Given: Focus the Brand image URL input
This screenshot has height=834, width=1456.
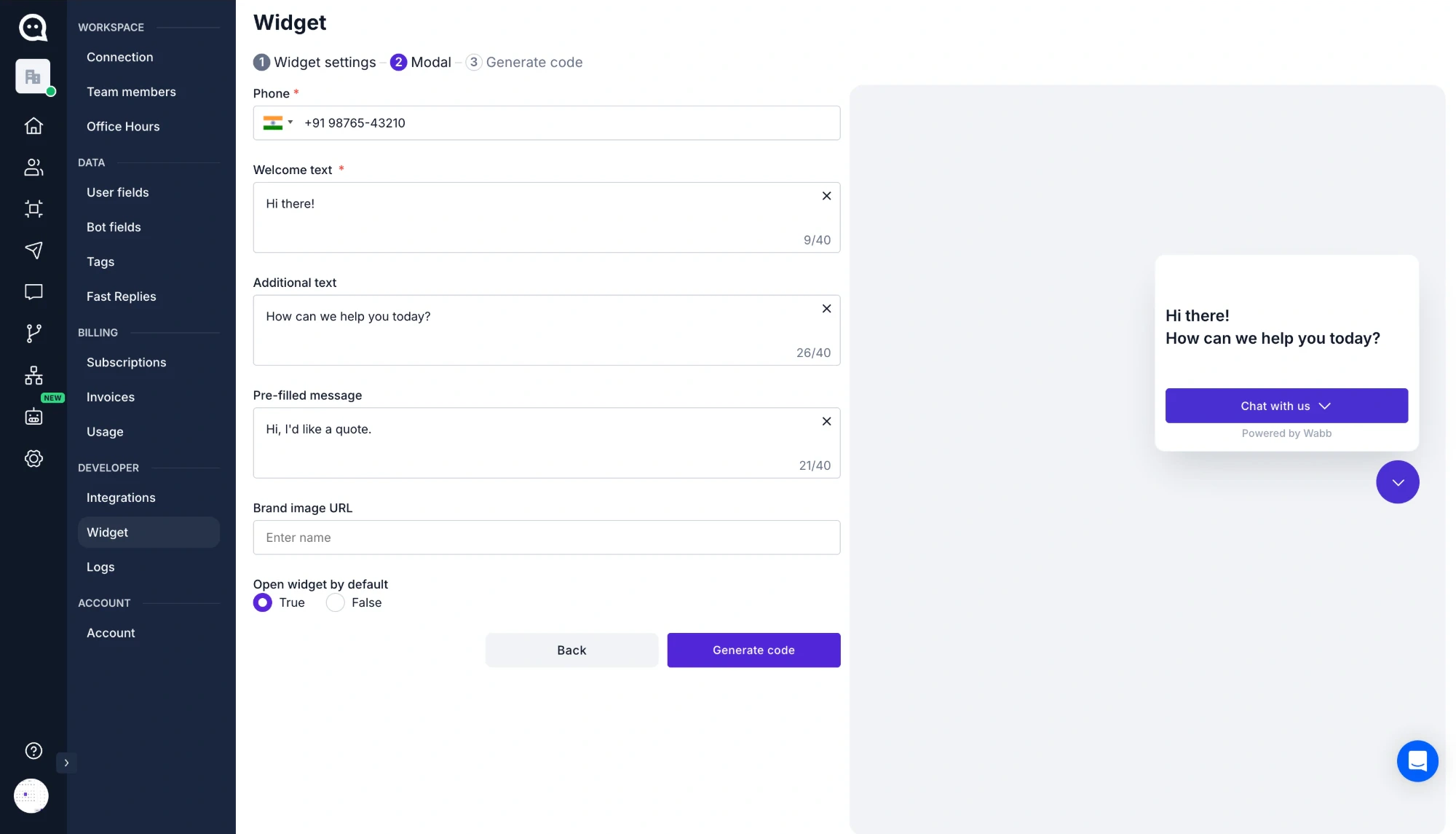Looking at the screenshot, I should [547, 538].
